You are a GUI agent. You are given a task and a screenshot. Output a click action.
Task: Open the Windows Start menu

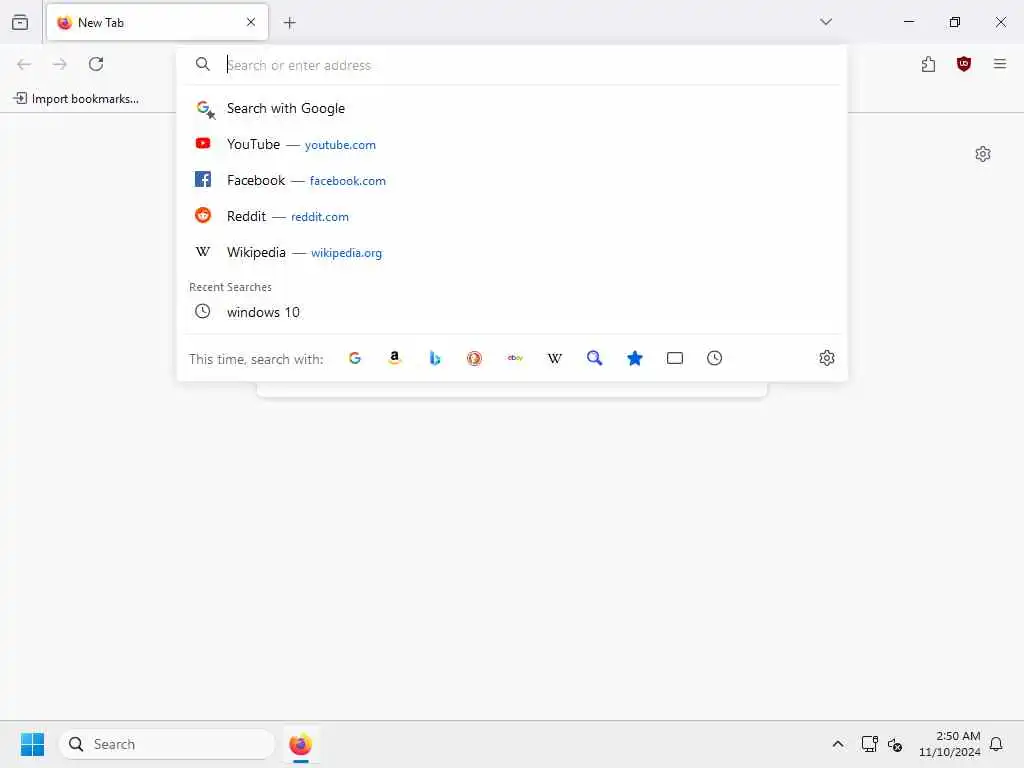(32, 744)
